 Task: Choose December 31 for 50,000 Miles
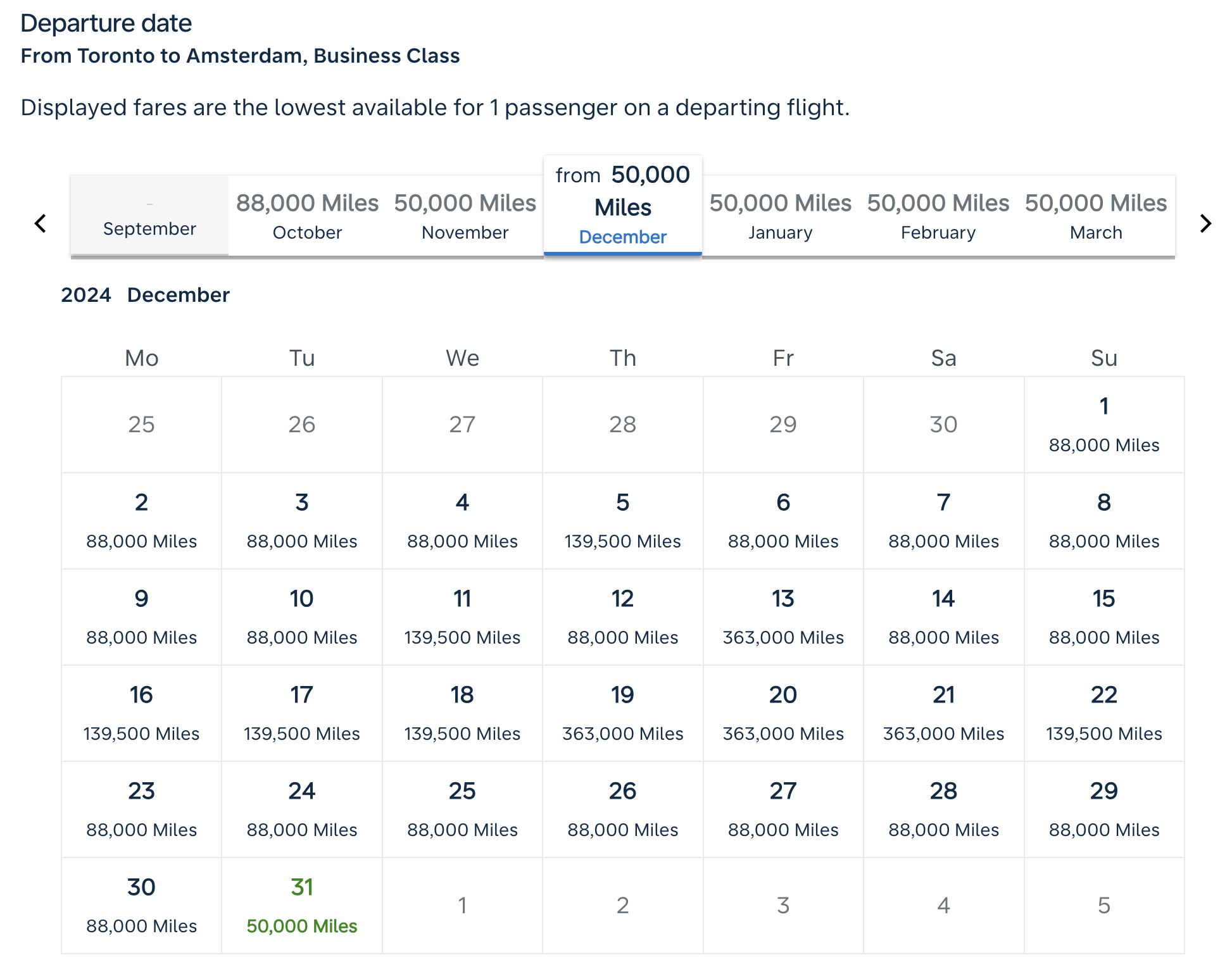pos(302,906)
